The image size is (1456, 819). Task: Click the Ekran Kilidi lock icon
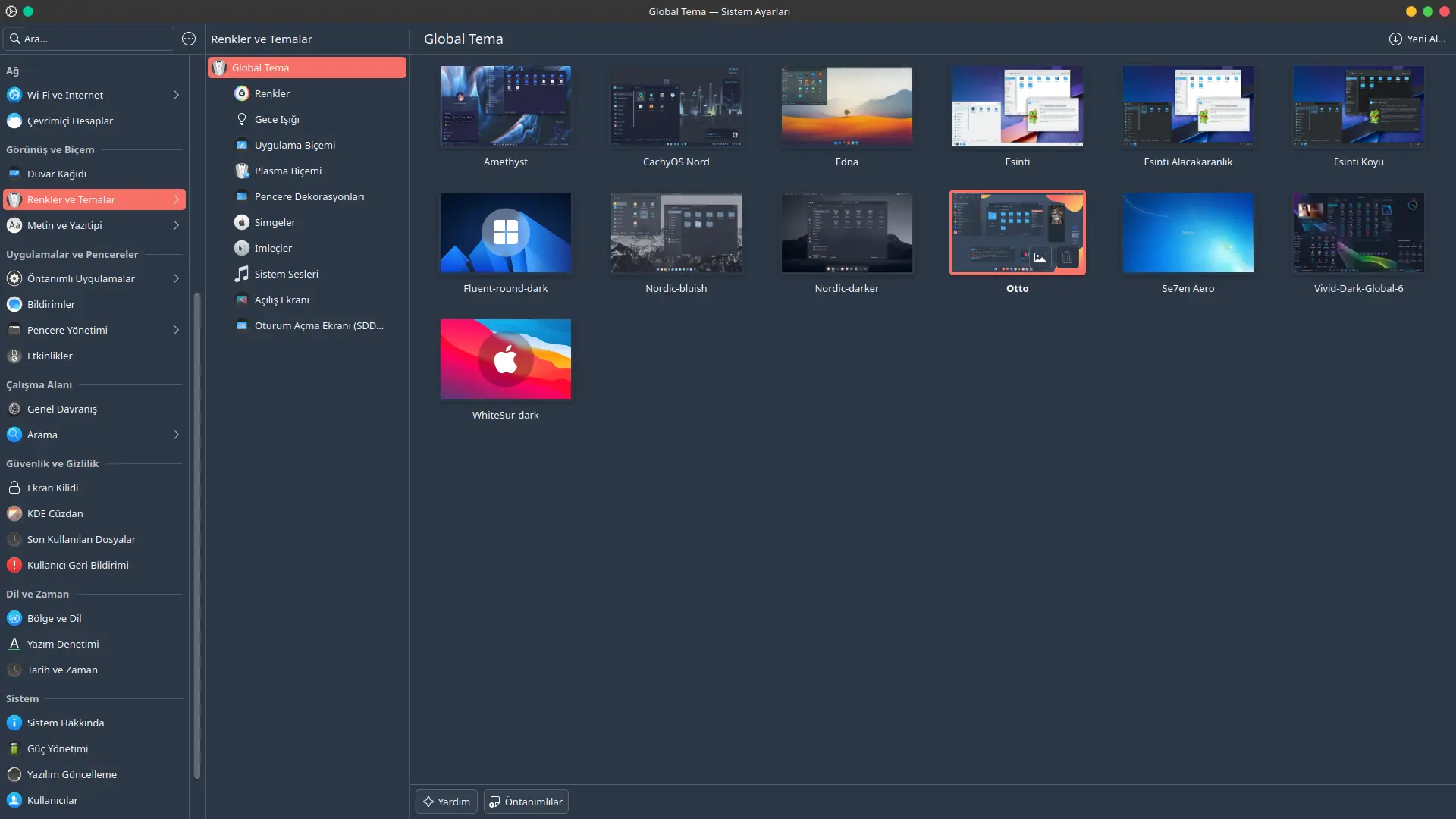(14, 488)
